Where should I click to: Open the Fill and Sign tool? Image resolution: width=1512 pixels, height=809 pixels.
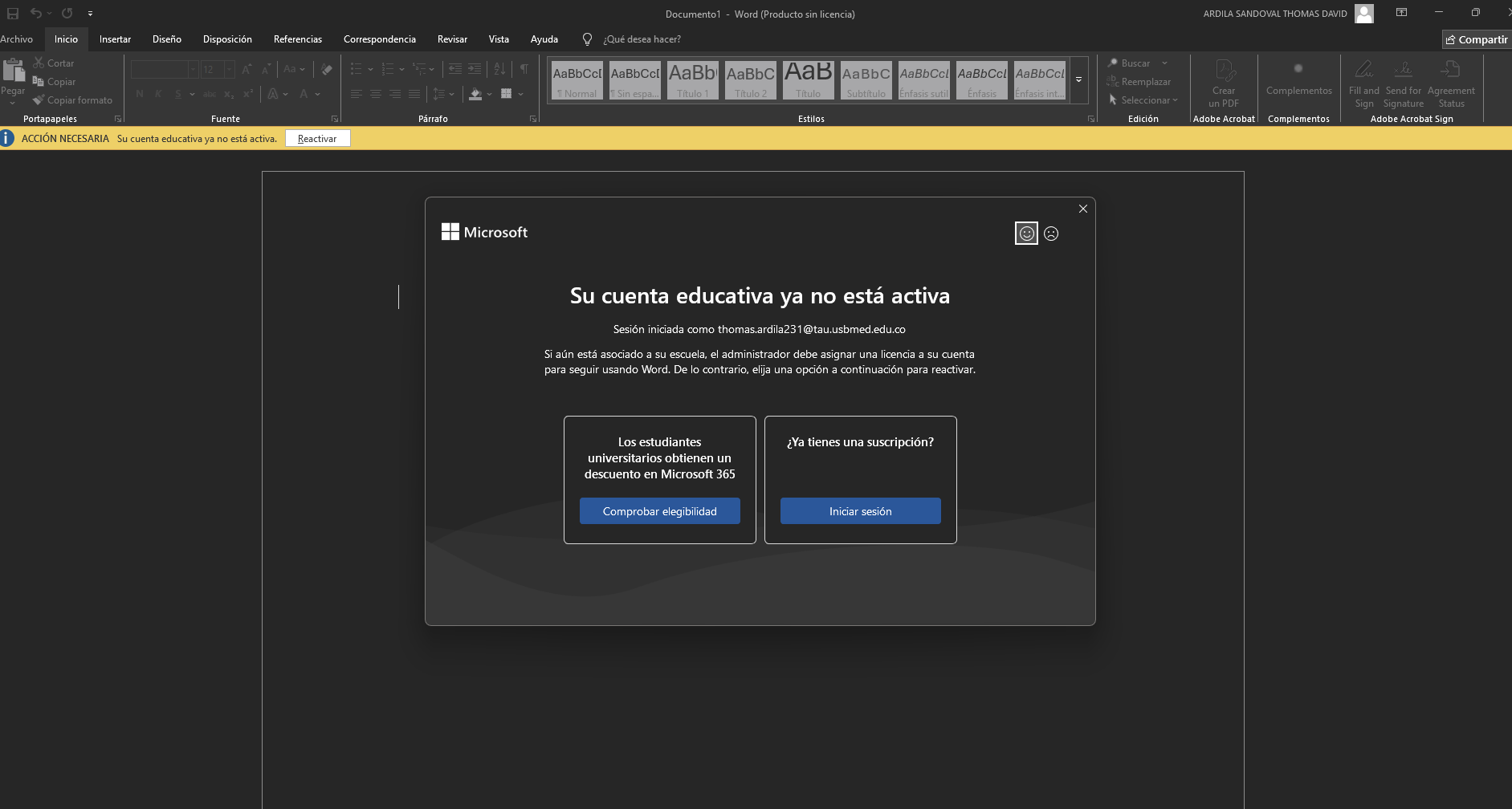[1363, 83]
